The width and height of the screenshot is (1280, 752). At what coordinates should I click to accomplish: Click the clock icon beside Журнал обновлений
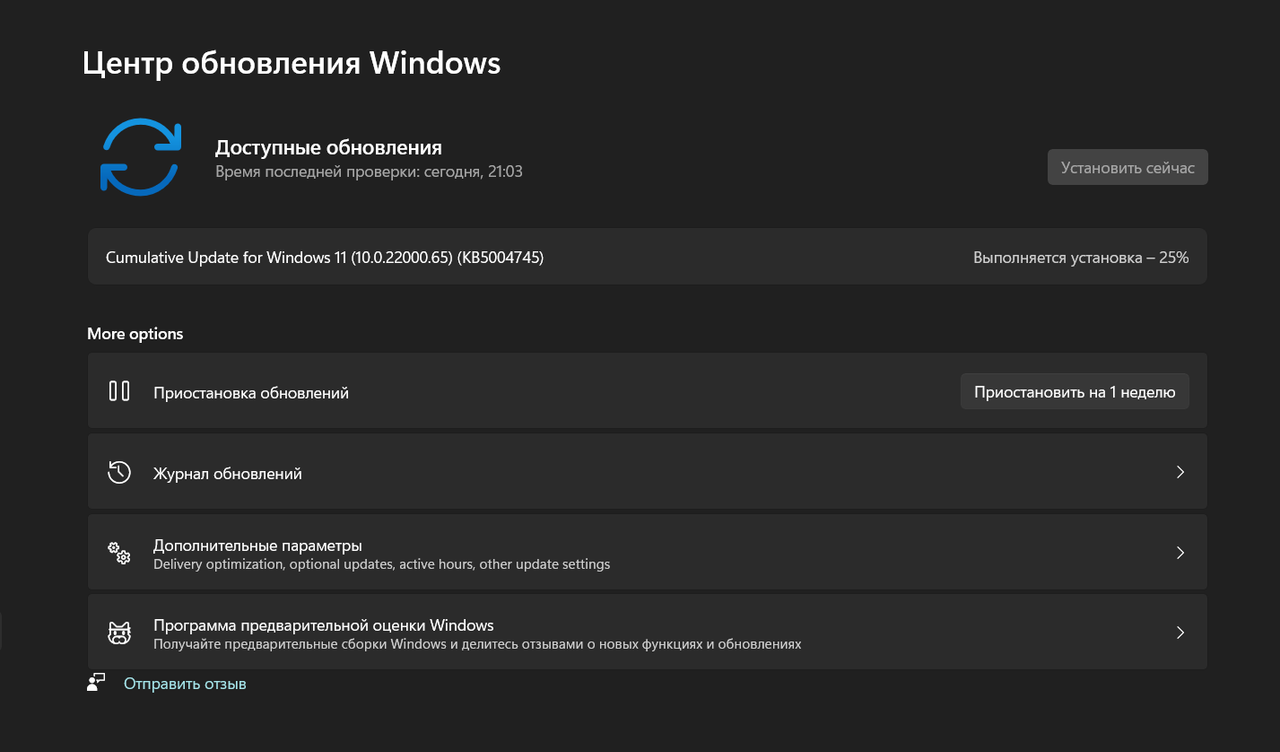click(118, 471)
